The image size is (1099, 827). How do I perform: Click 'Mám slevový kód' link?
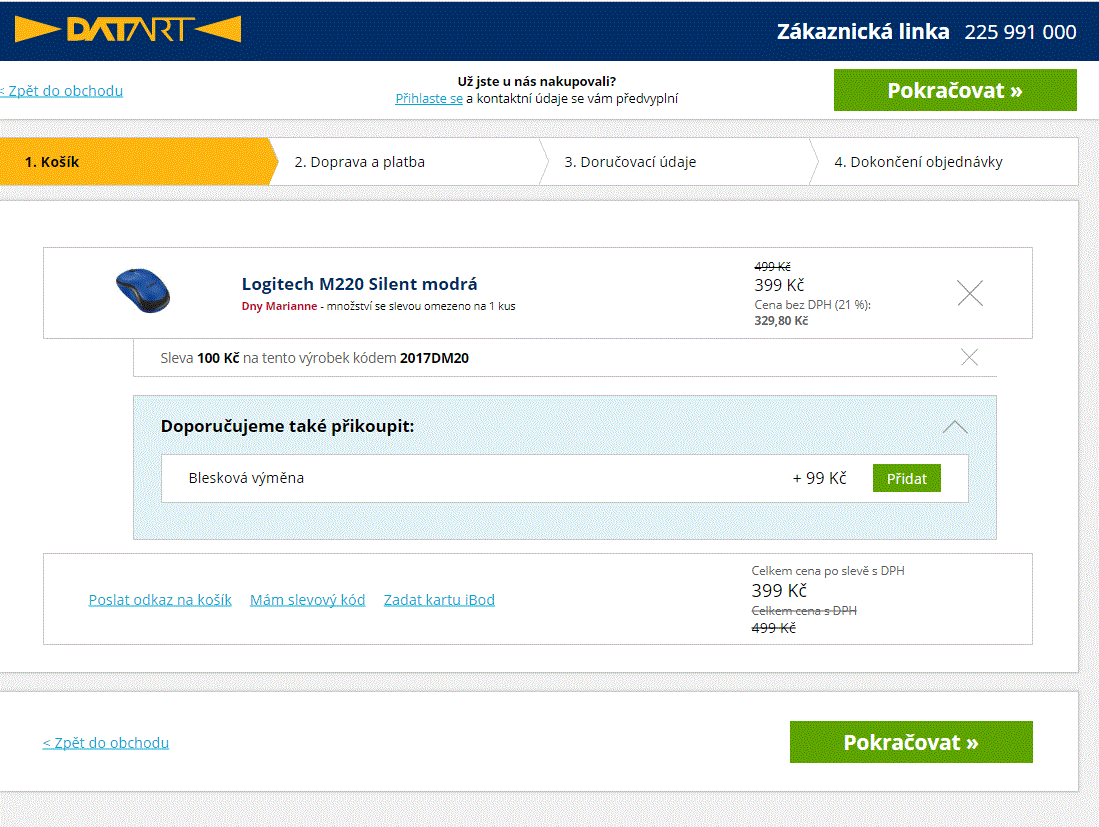(308, 600)
